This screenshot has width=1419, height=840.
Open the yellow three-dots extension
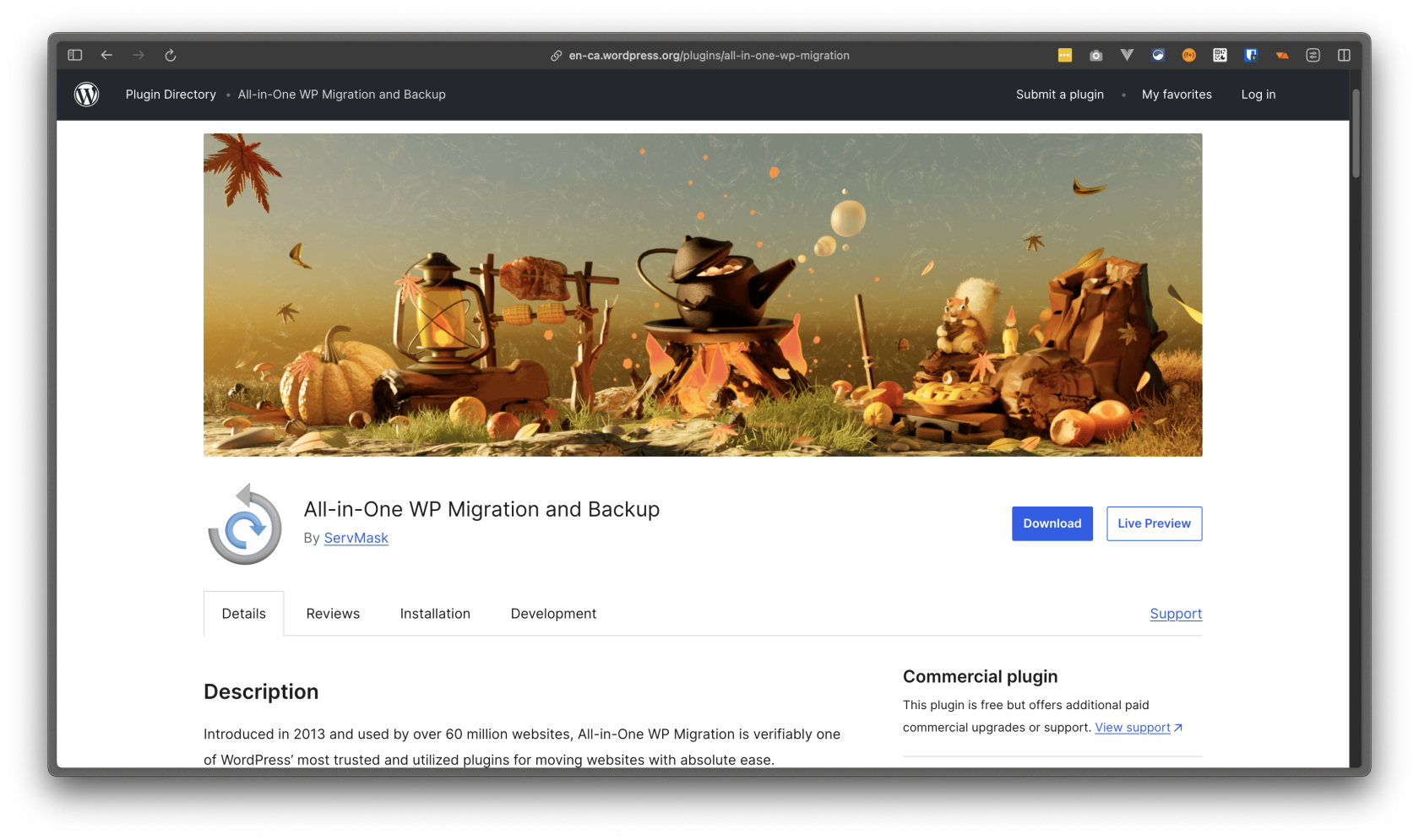pyautogui.click(x=1064, y=56)
